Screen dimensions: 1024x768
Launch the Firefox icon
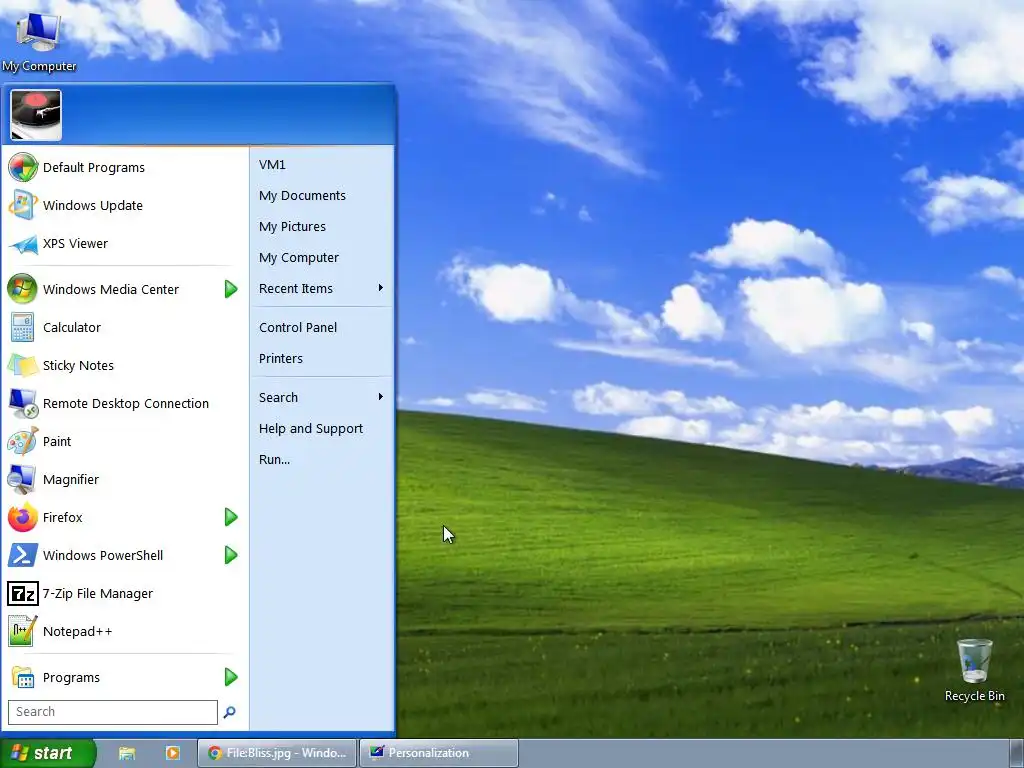click(23, 517)
